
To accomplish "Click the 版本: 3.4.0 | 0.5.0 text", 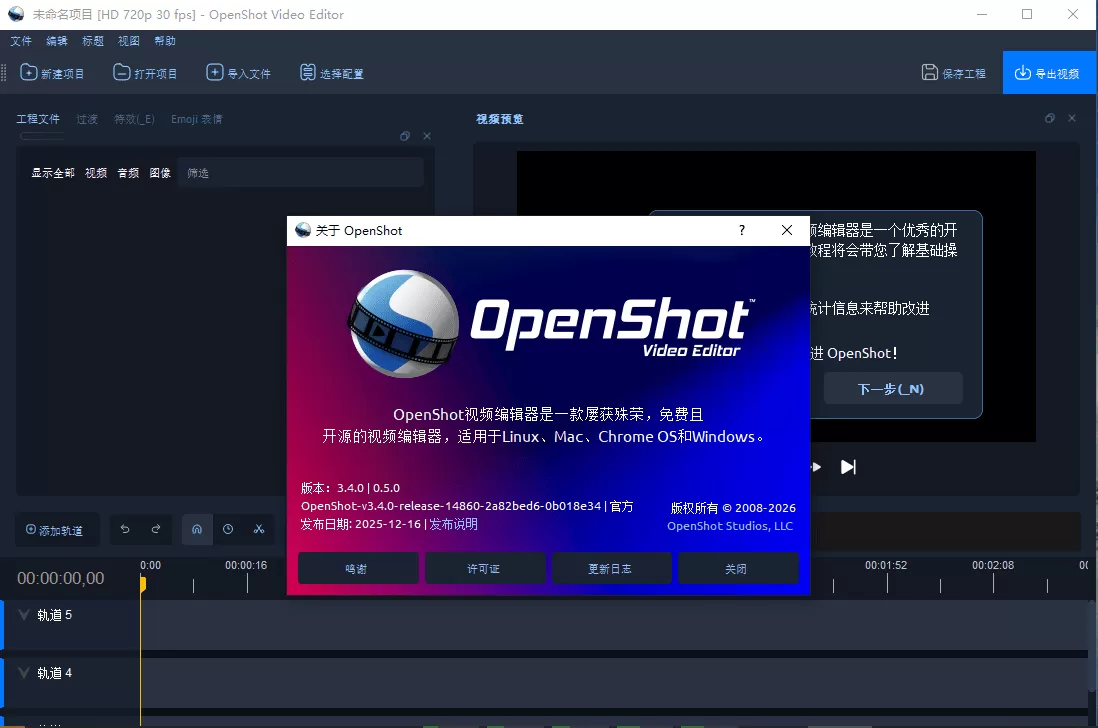I will coord(350,488).
